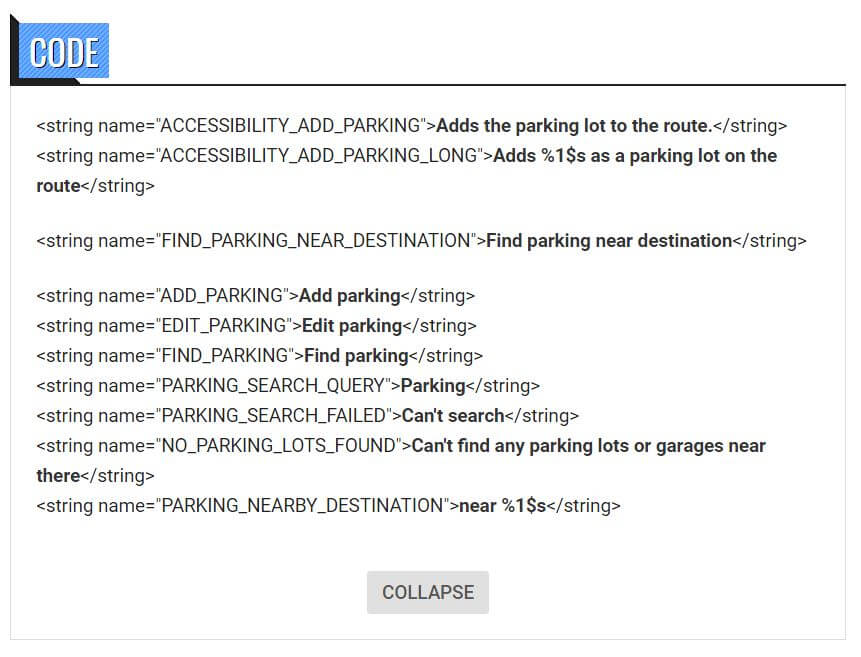Image resolution: width=861 pixels, height=657 pixels.
Task: Click bold value in the FIND_PARKING line
Action: (356, 356)
